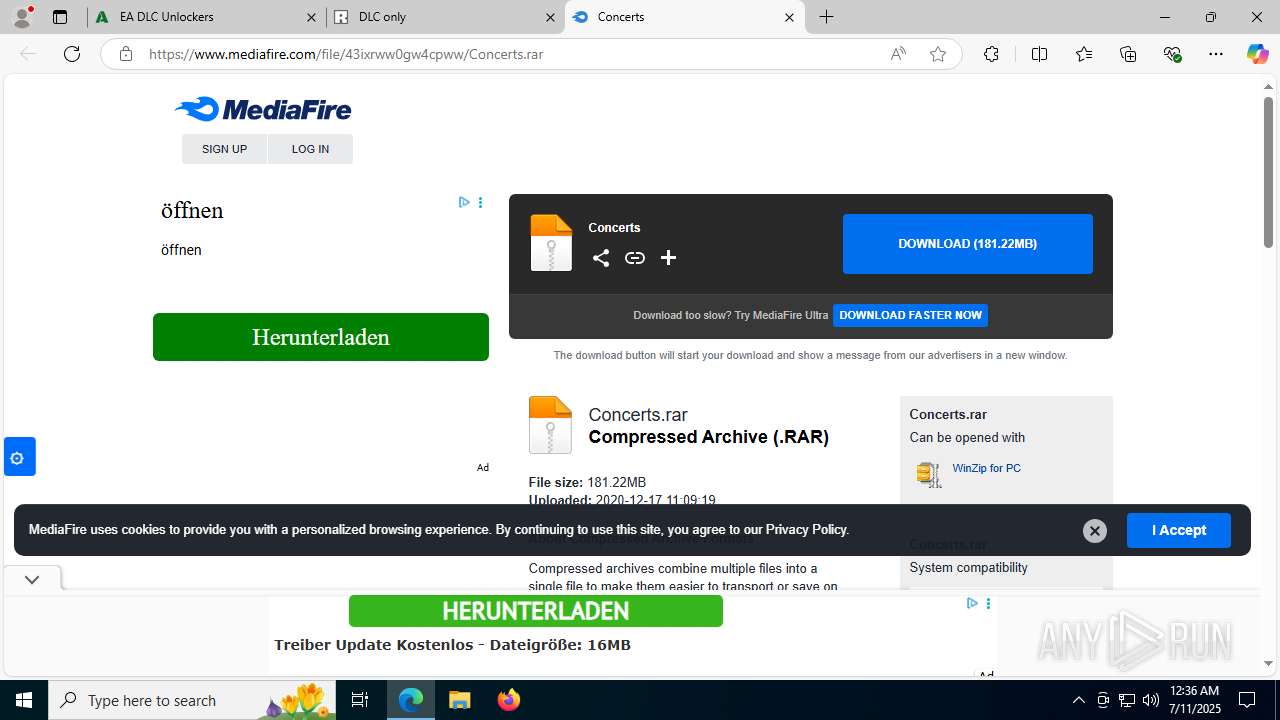This screenshot has height=720, width=1280.
Task: Open page settings gear on left edge
Action: point(18,457)
